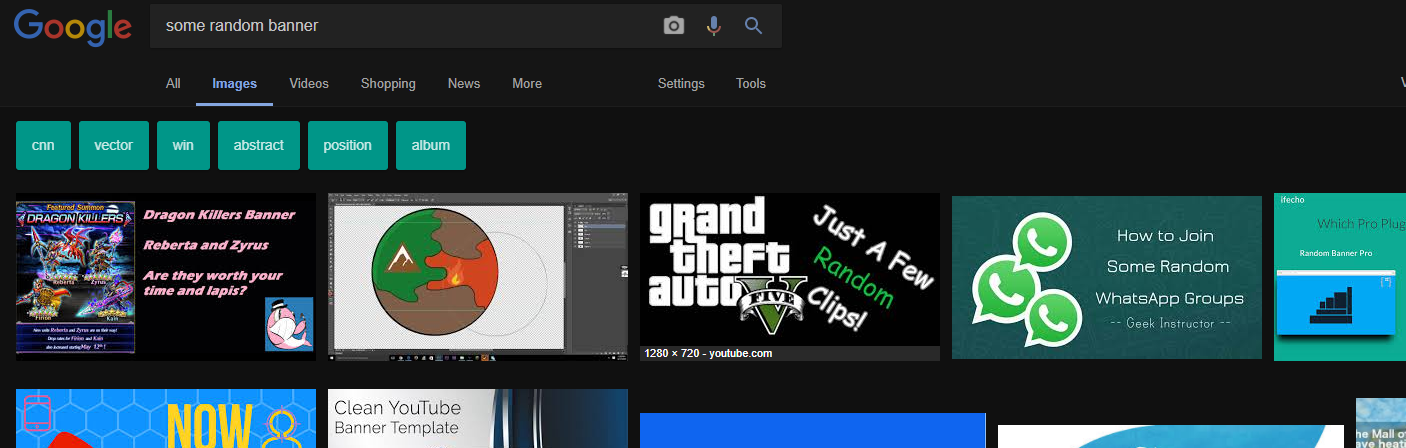Image resolution: width=1406 pixels, height=448 pixels.
Task: Click the "1280 × 720 - youtube.com" caption
Action: (709, 353)
